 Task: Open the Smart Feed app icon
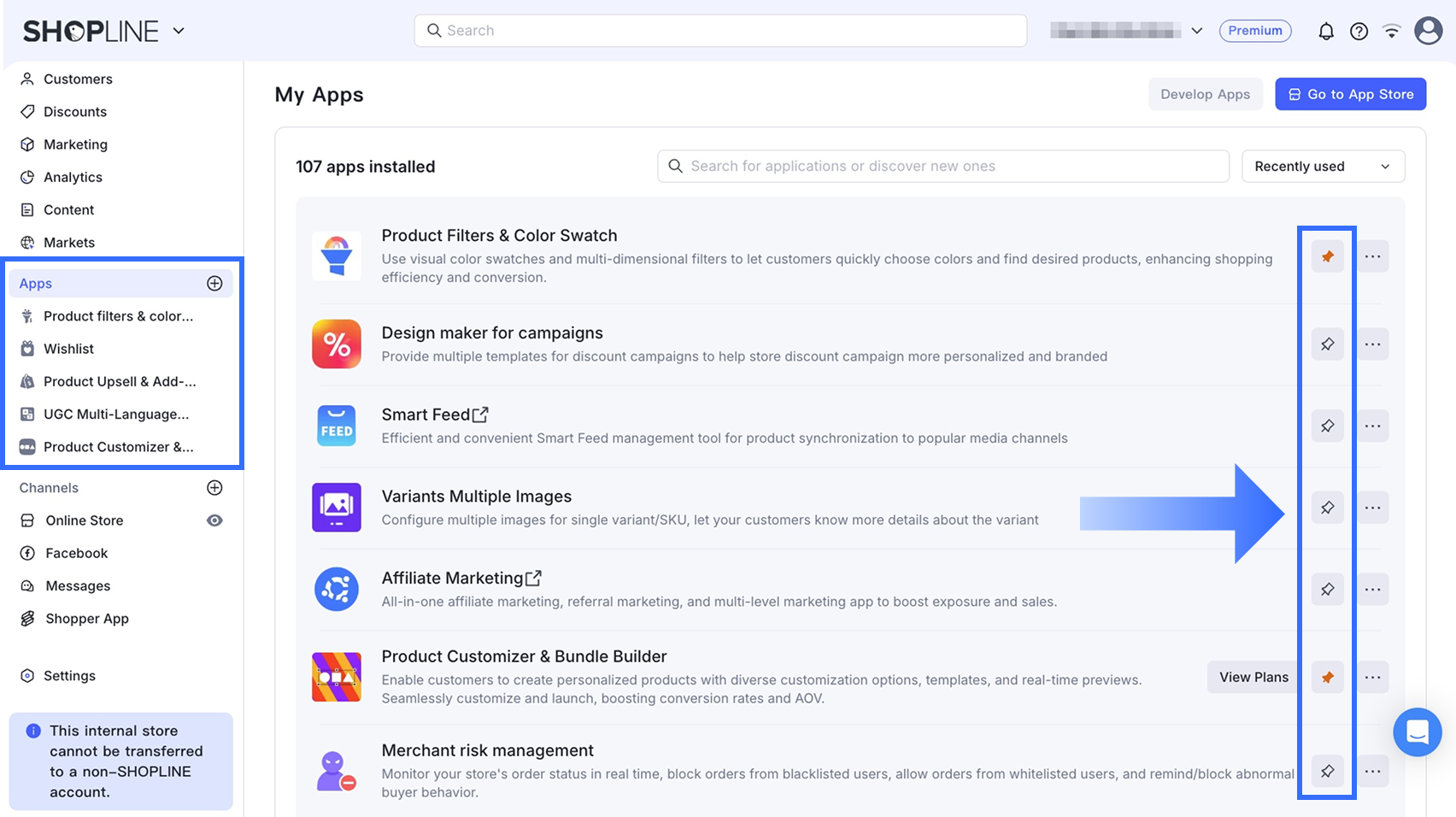click(x=337, y=426)
